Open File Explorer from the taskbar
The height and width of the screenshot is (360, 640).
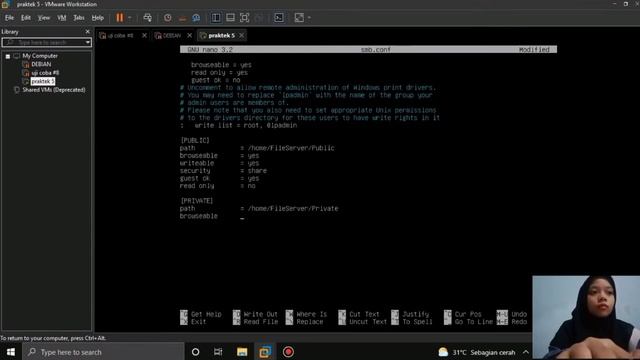(x=242, y=352)
